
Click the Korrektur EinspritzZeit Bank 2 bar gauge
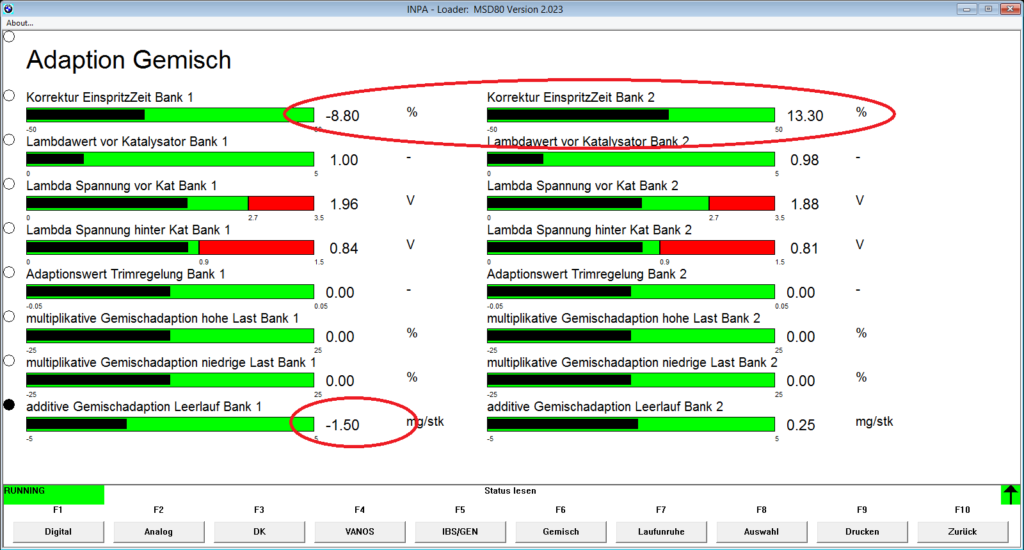click(630, 115)
